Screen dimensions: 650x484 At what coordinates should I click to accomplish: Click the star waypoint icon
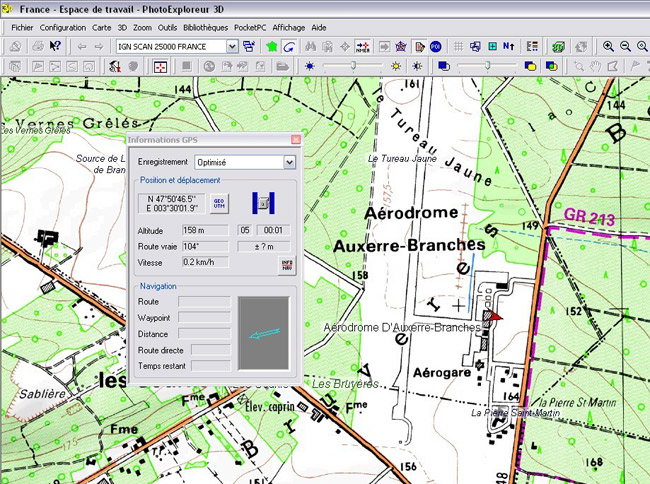pyautogui.click(x=400, y=46)
